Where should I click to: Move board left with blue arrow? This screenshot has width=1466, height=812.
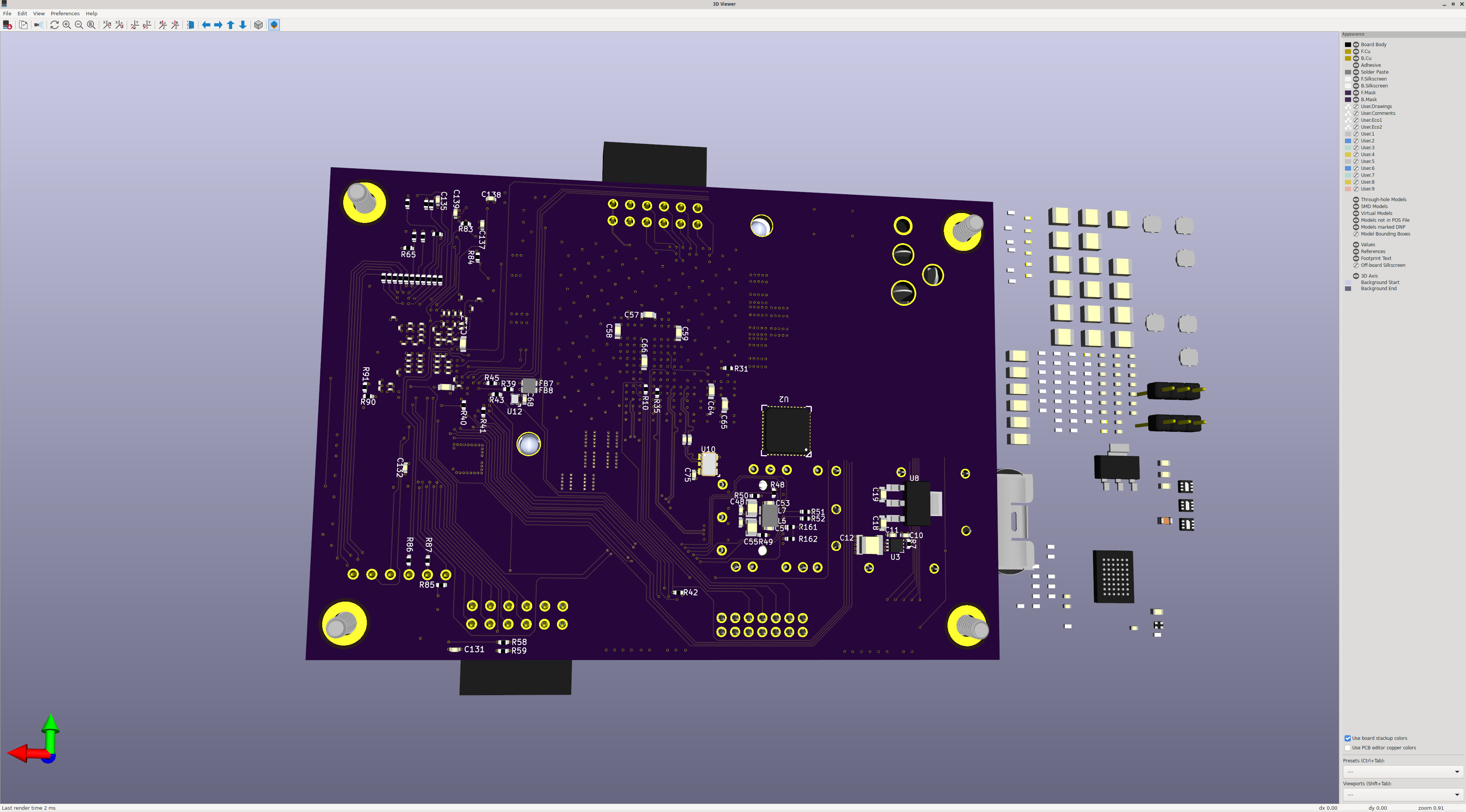coord(206,25)
